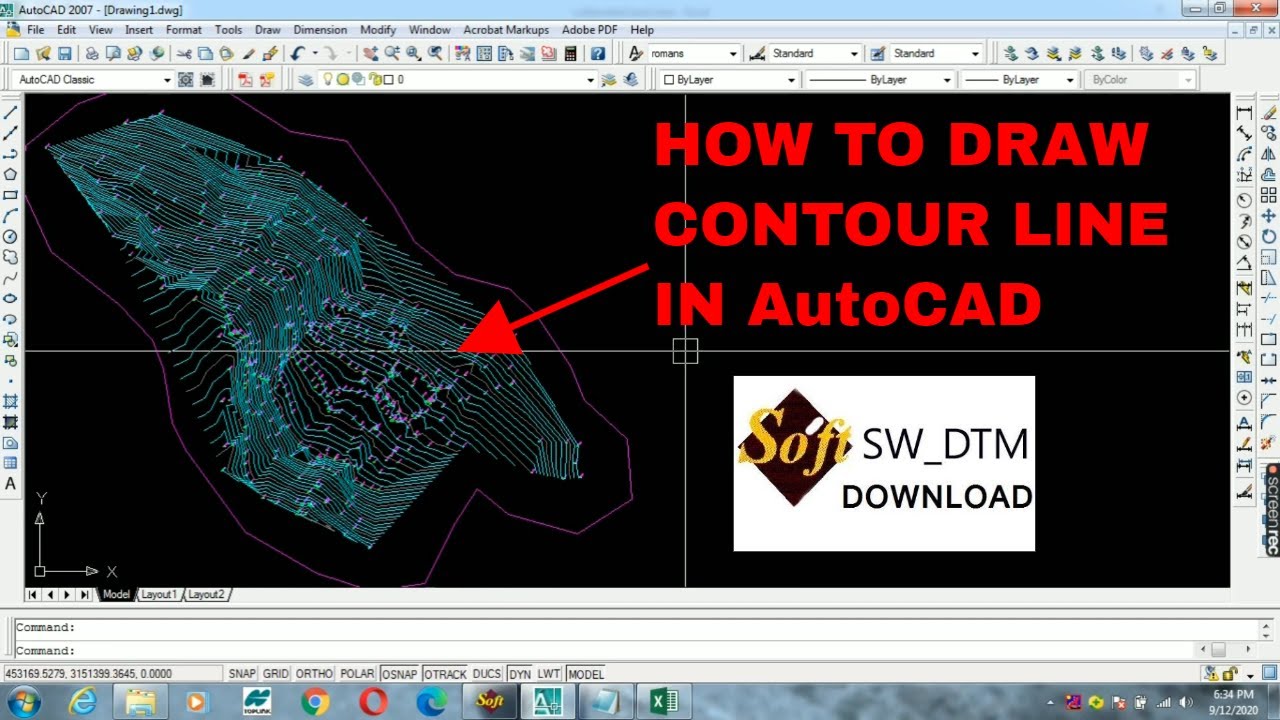Image resolution: width=1280 pixels, height=720 pixels.
Task: Open Google Chrome from the taskbar
Action: click(315, 702)
